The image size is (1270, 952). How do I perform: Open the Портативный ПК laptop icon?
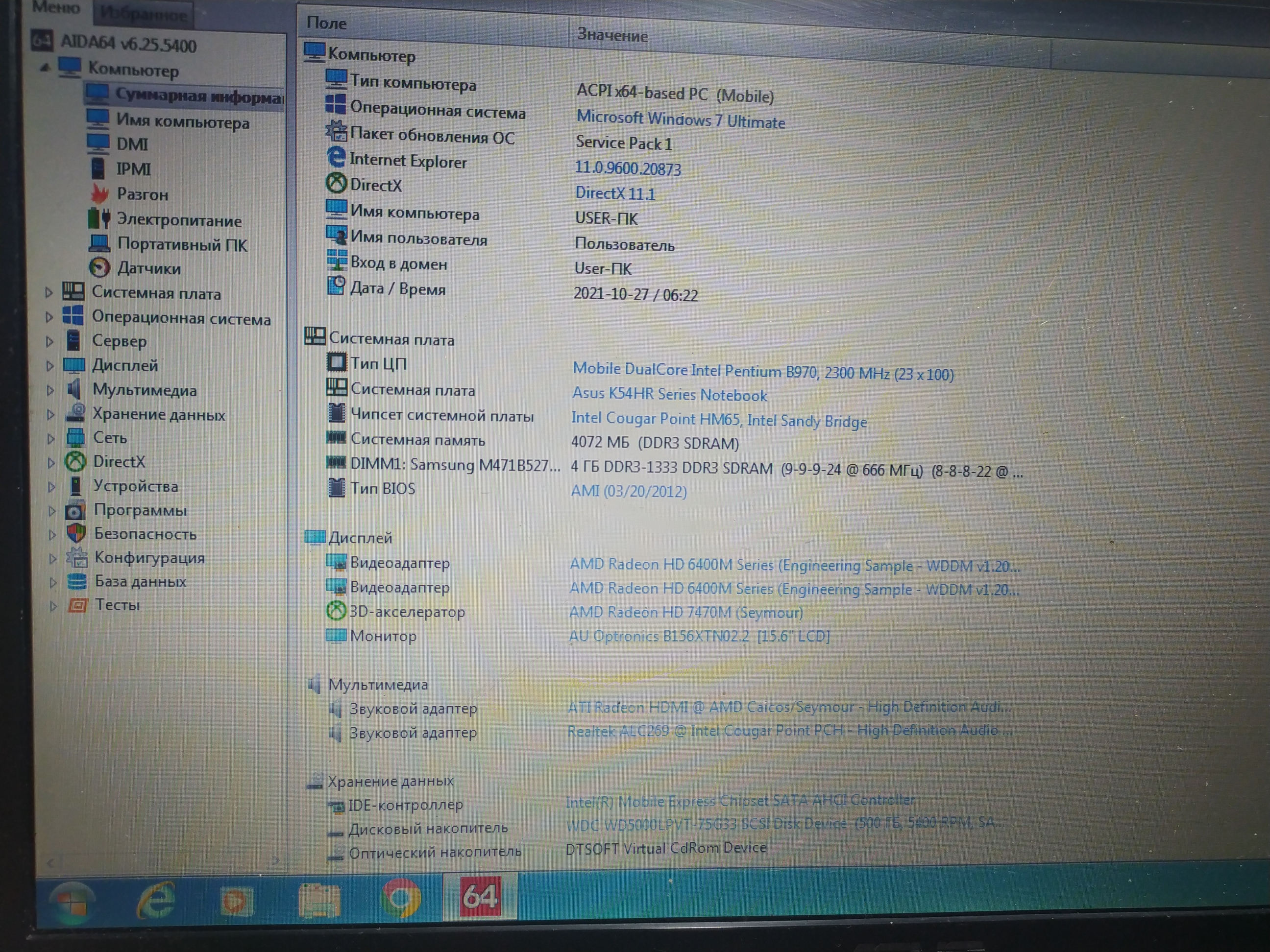click(x=99, y=243)
